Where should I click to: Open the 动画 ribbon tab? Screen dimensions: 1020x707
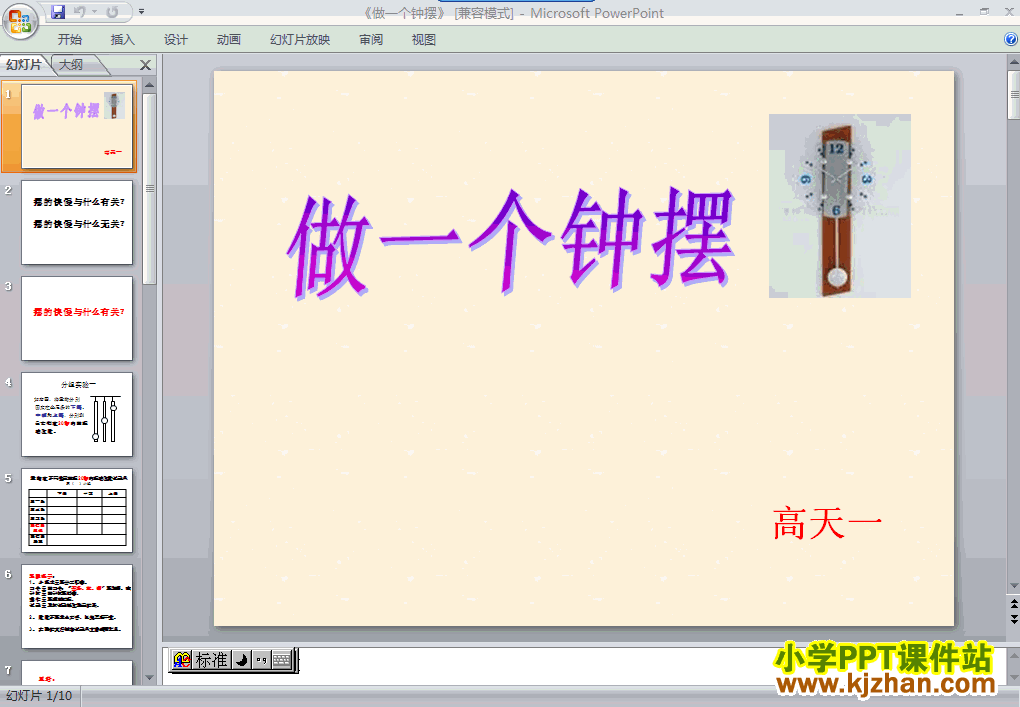229,40
